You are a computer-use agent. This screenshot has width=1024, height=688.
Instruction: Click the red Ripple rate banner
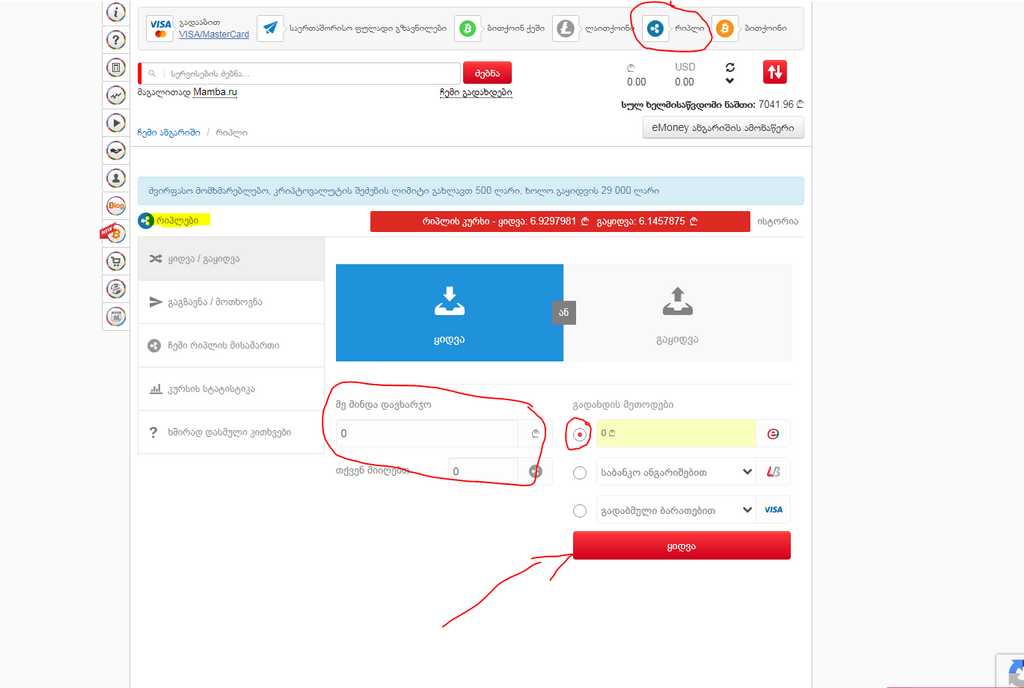pyautogui.click(x=560, y=221)
